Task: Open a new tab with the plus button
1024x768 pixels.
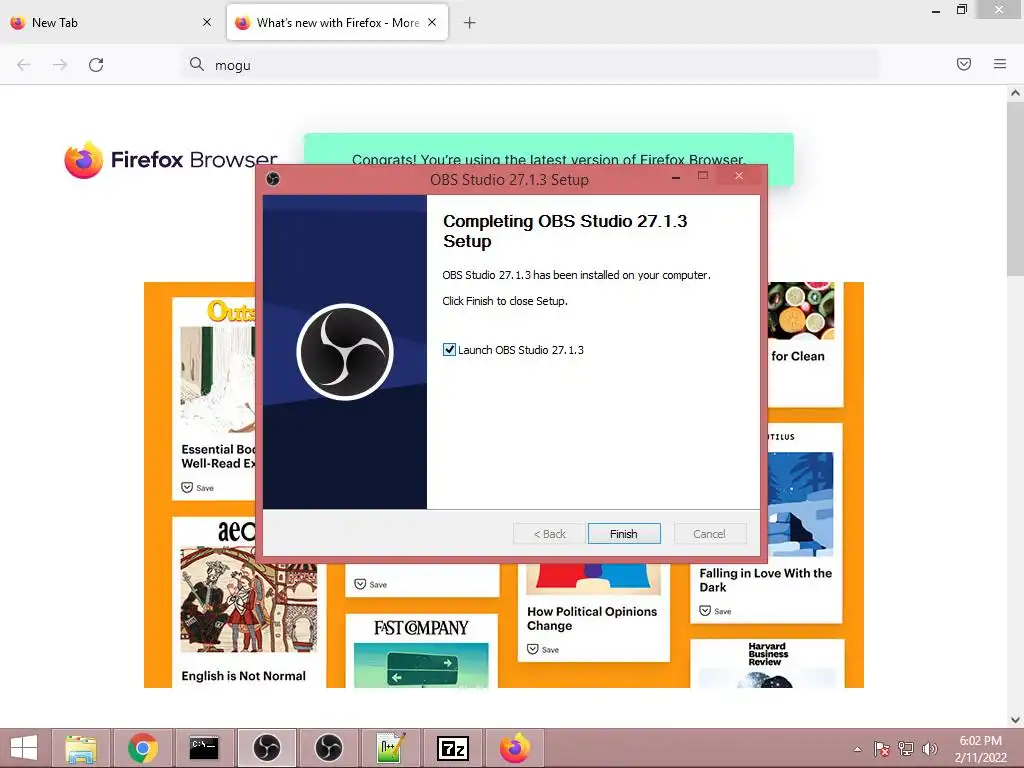Action: pos(470,23)
